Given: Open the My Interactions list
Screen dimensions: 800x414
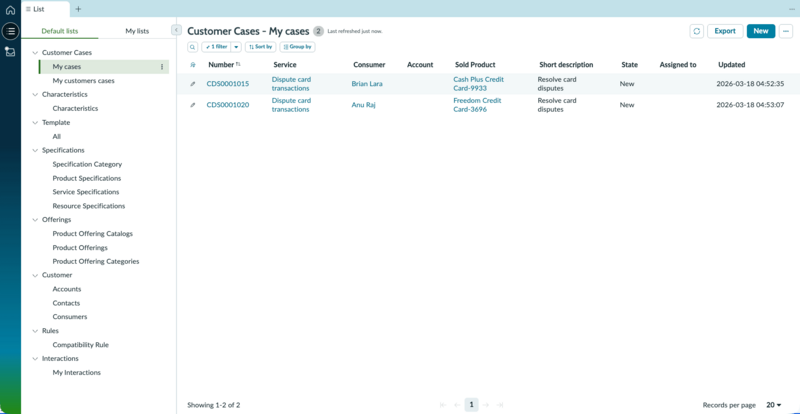Looking at the screenshot, I should click(77, 373).
